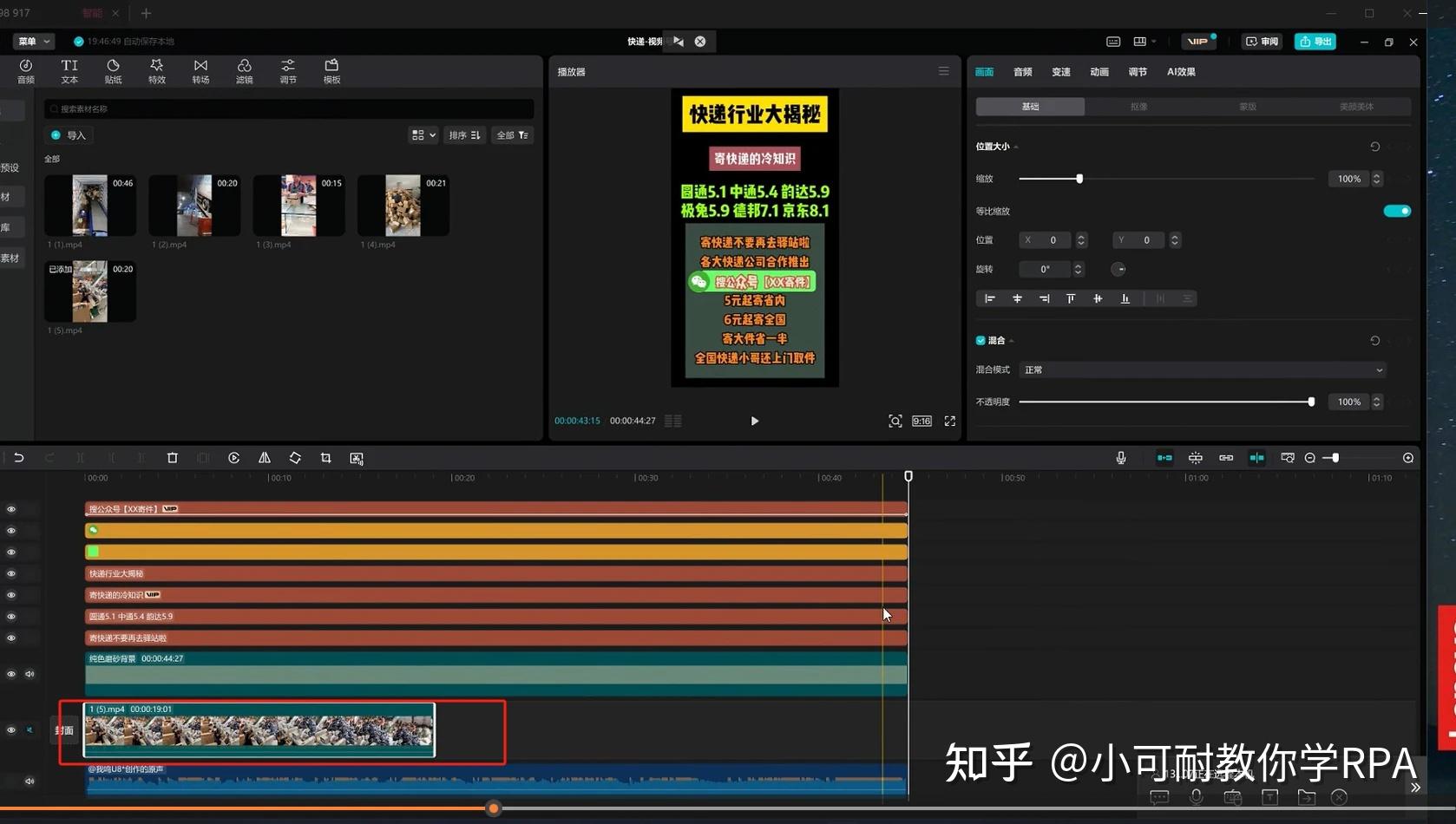Hide the 搜公众号【XX寄件】 text track
Viewport: 1456px width, 824px height.
11,509
